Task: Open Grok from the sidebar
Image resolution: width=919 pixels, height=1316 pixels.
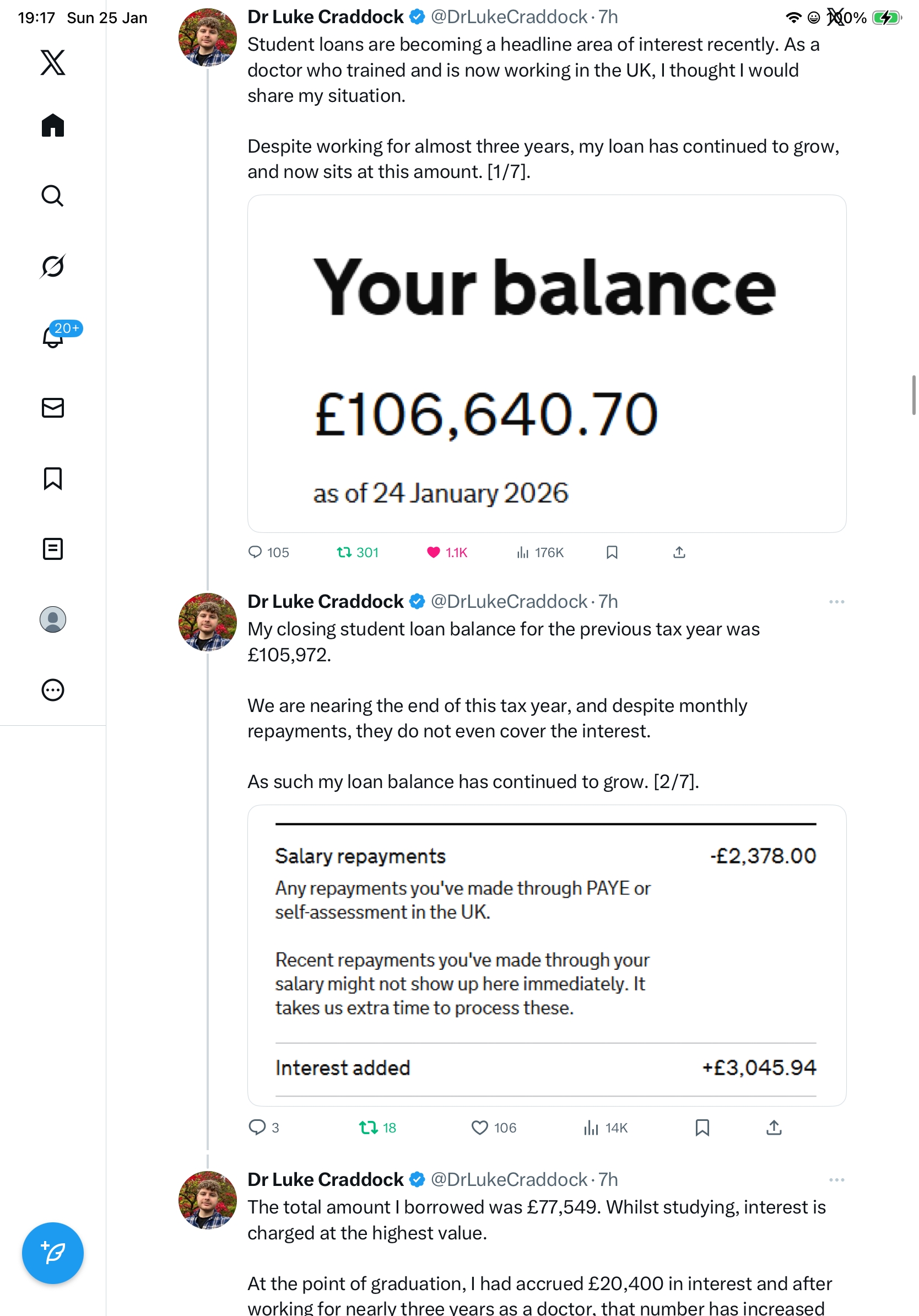Action: [53, 266]
